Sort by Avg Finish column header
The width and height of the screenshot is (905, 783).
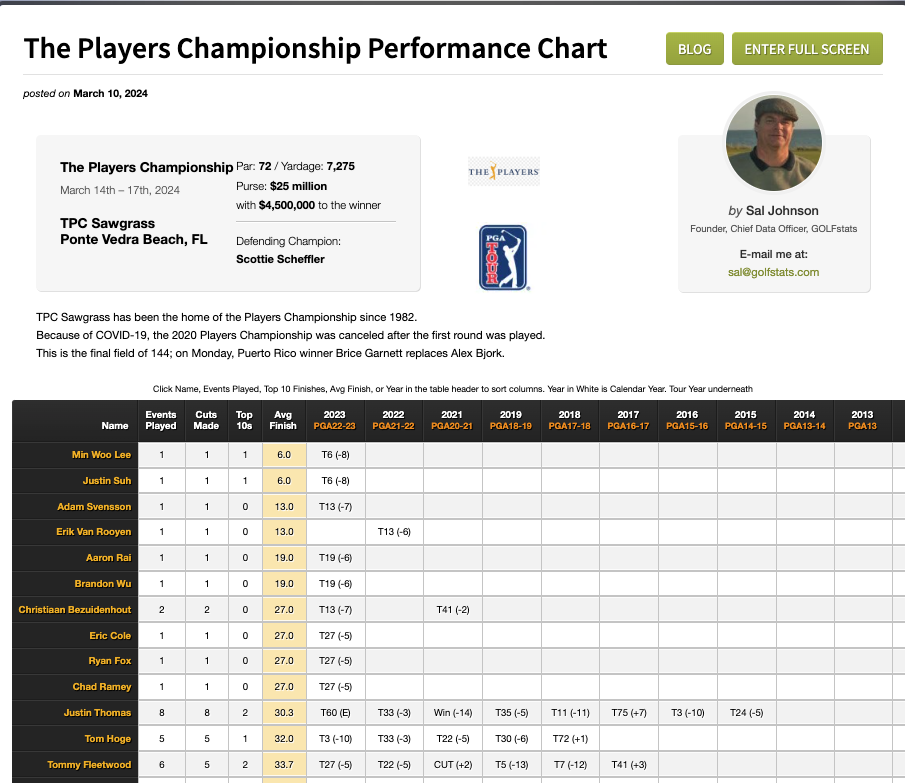[x=283, y=420]
